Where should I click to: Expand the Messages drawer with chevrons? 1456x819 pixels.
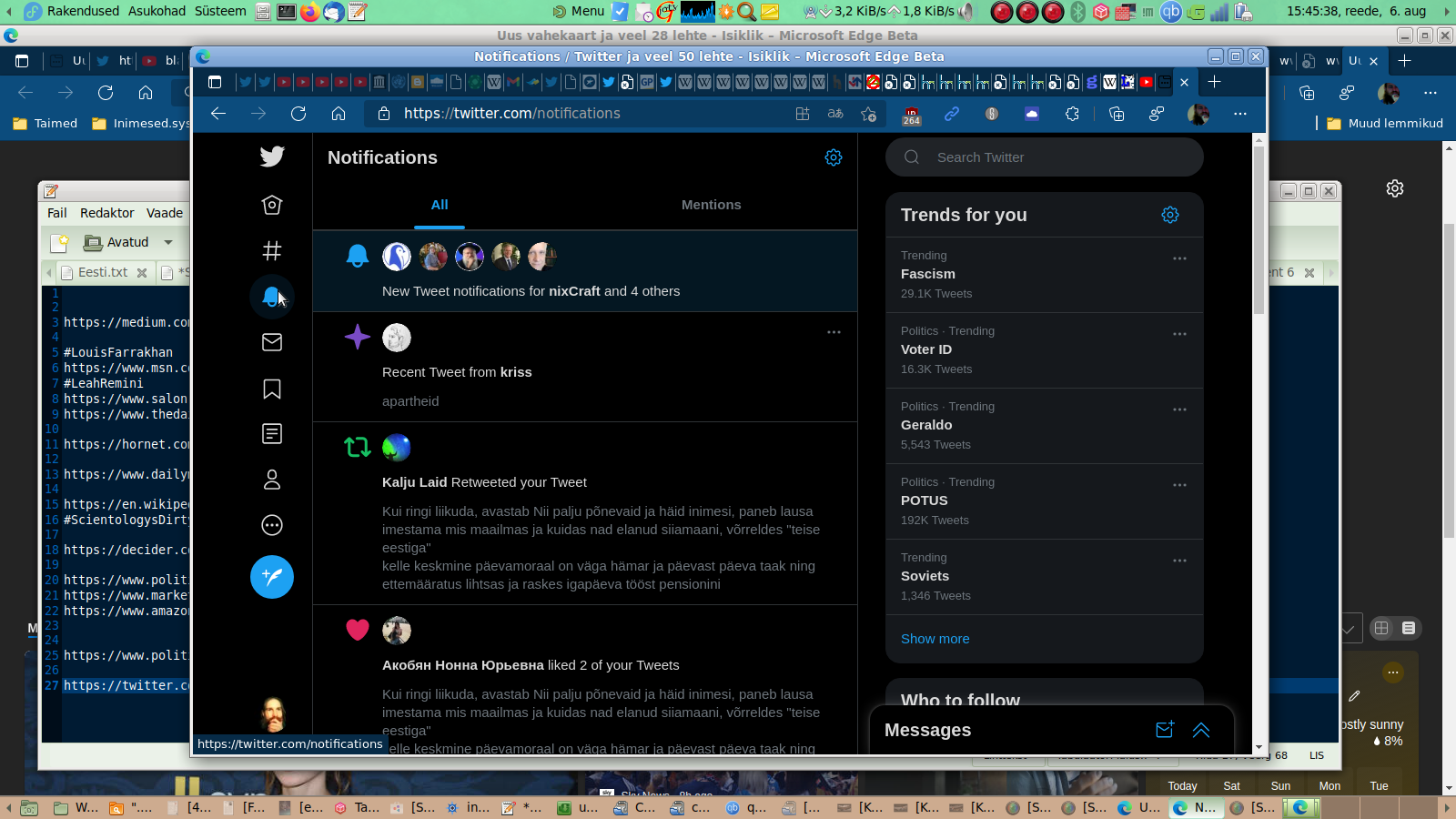(x=1201, y=730)
